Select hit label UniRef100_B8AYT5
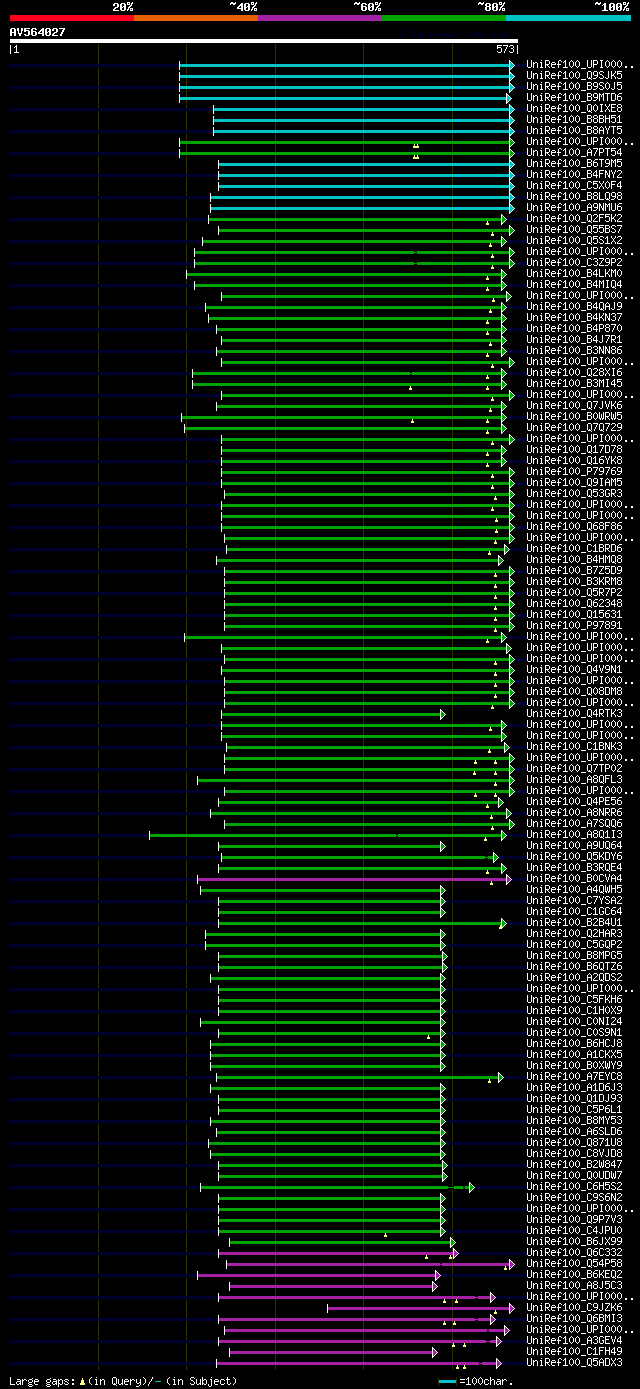640x1389 pixels. pos(575,130)
